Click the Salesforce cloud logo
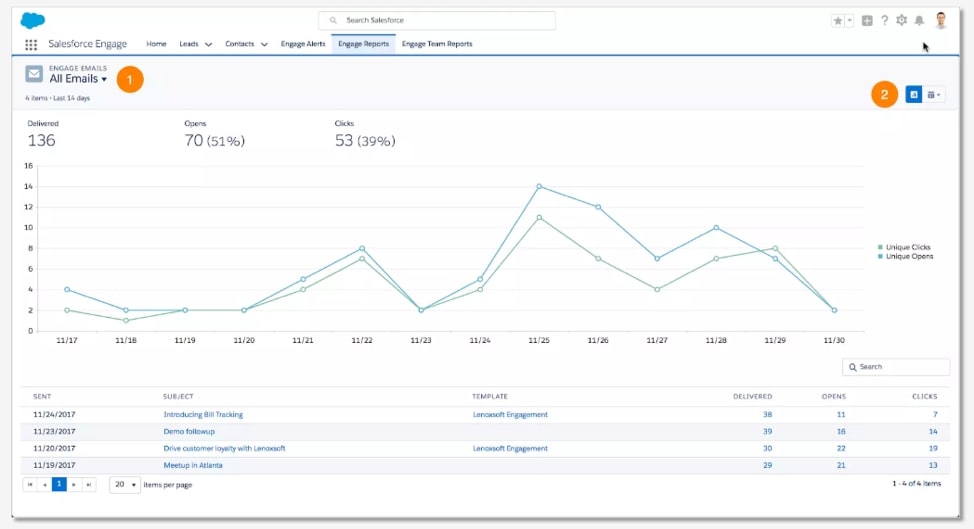 tap(32, 20)
